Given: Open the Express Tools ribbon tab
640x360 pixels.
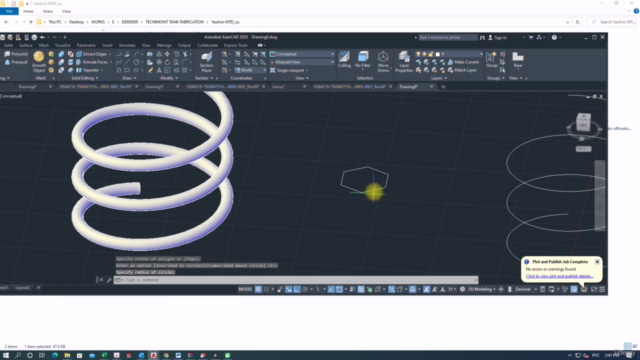Looking at the screenshot, I should point(236,45).
